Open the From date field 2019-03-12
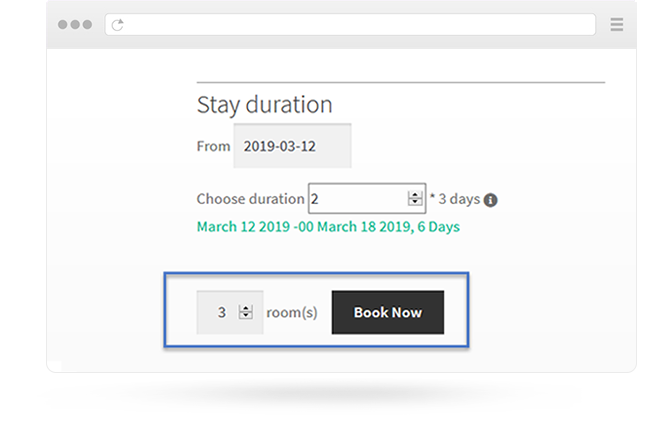The width and height of the screenshot is (667, 424). point(292,146)
